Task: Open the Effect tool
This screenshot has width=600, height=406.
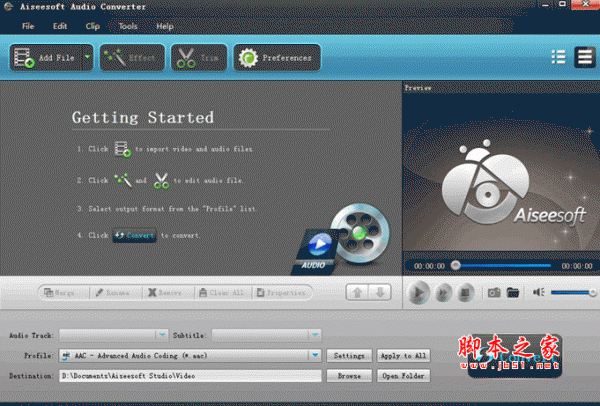Action: [132, 58]
